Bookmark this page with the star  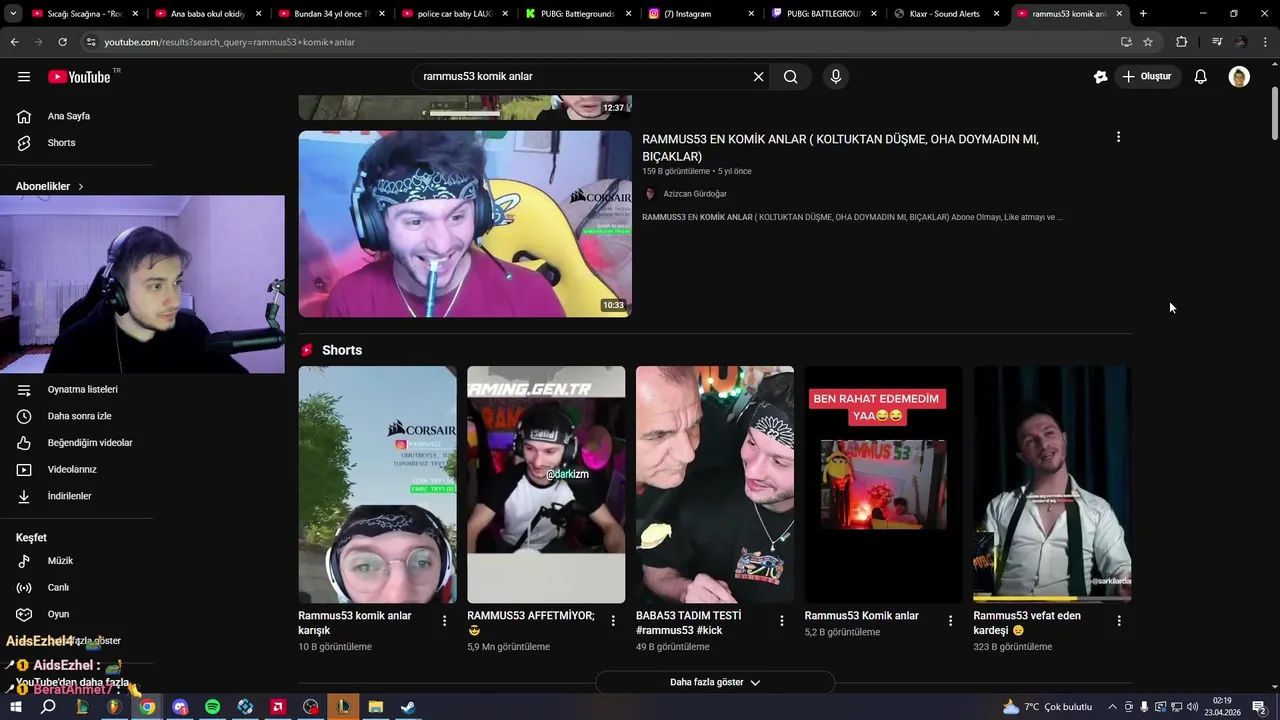point(1148,42)
